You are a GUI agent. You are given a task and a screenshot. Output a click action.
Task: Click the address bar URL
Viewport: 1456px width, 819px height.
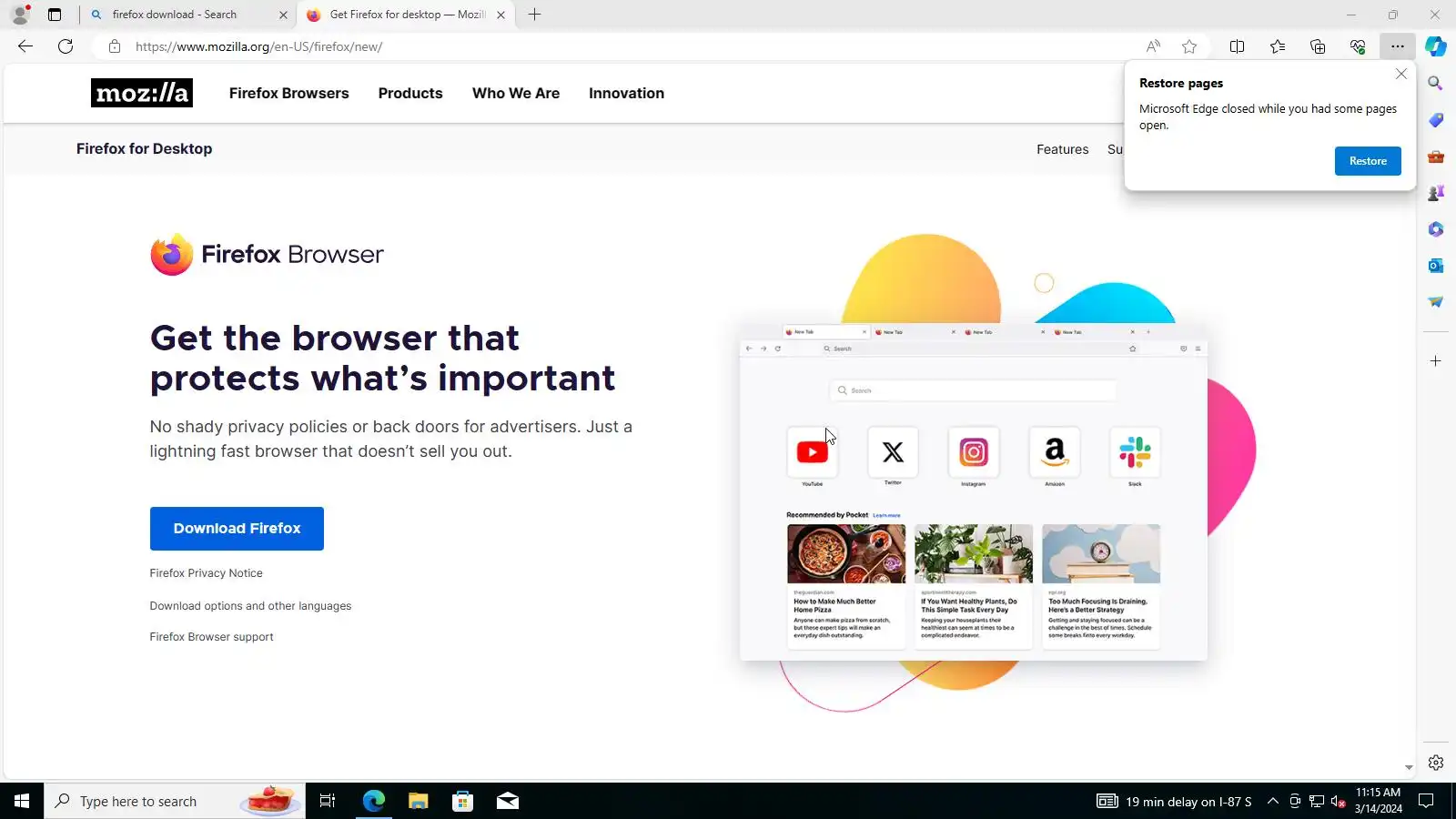(259, 46)
